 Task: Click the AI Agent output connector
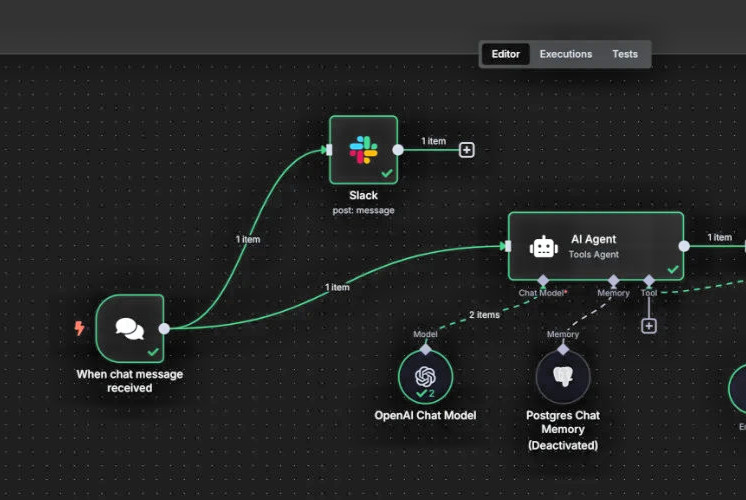[x=684, y=246]
